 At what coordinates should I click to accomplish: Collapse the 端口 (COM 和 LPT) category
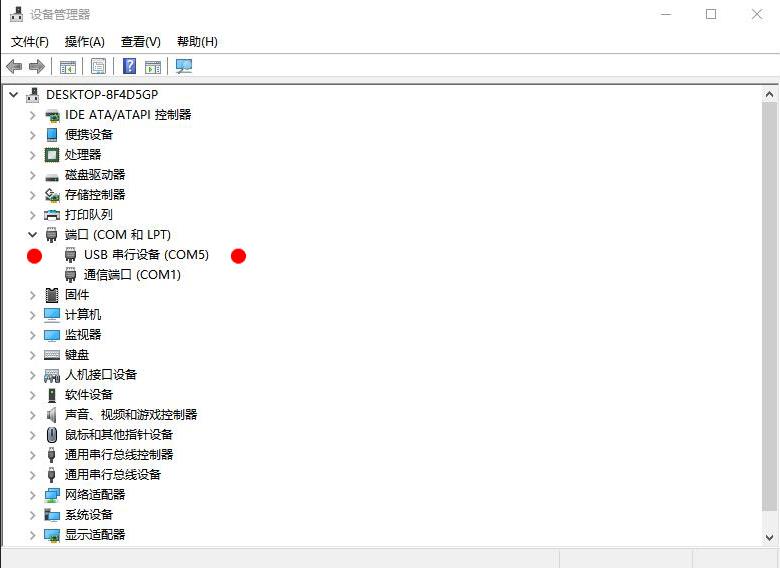tap(33, 234)
